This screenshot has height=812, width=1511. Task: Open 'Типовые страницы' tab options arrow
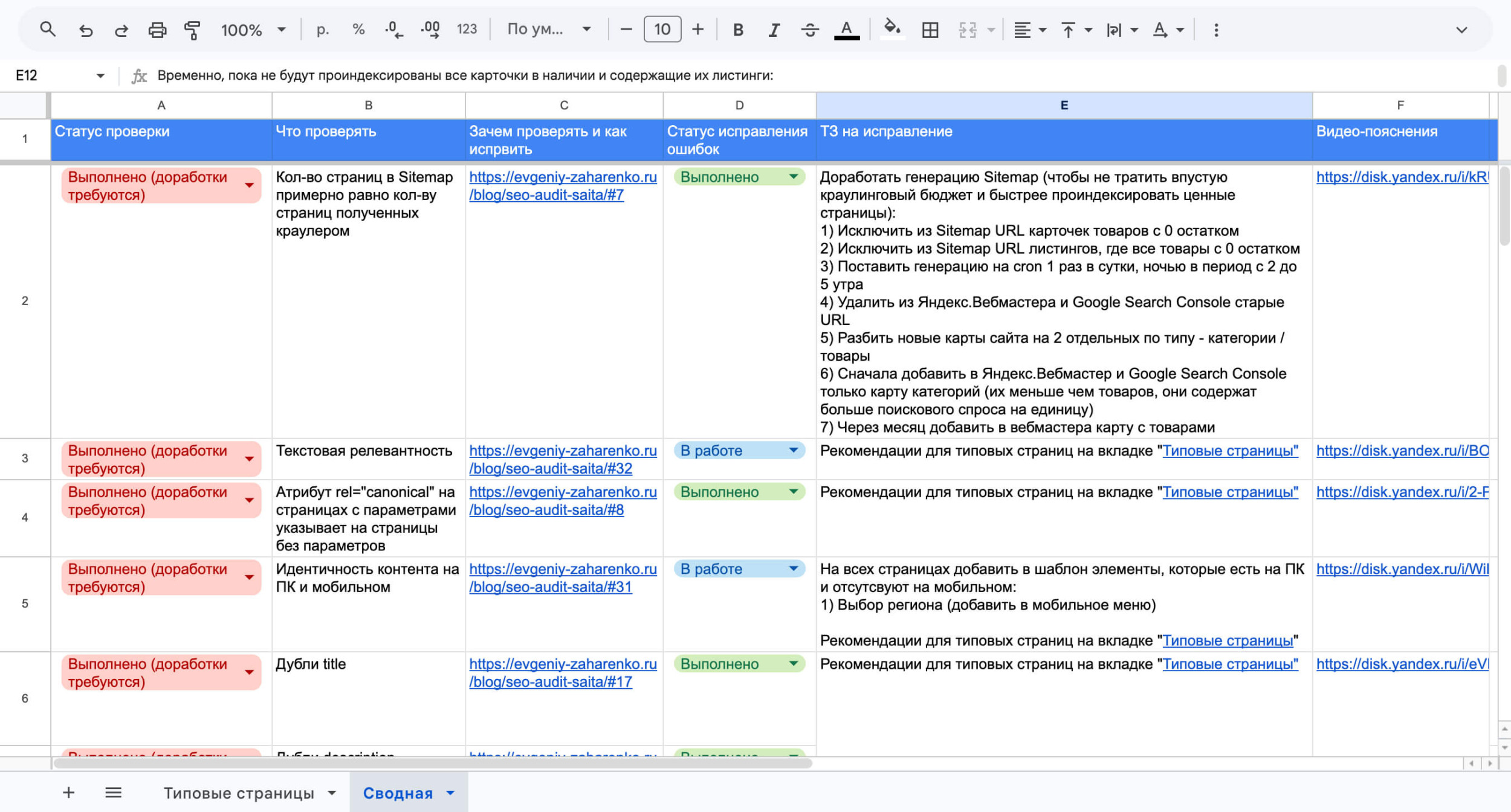tap(332, 793)
